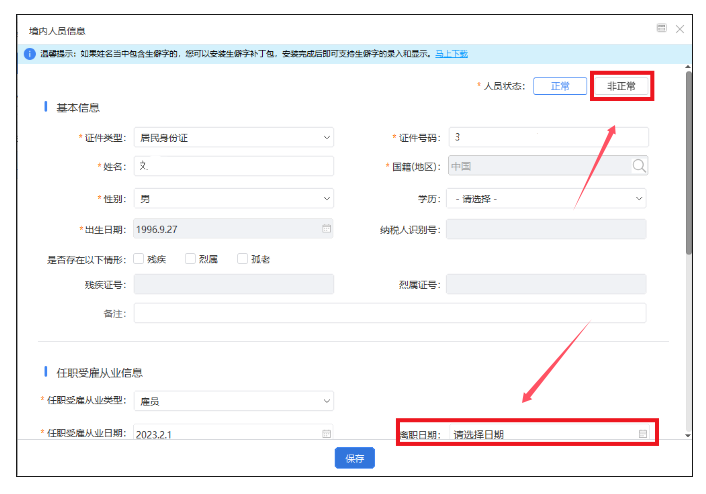
Task: Check the 残疾 checkbox
Action: click(139, 258)
